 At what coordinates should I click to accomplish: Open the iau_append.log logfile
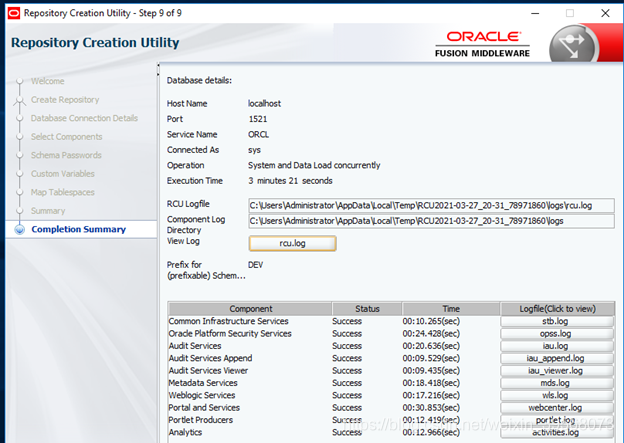click(557, 358)
